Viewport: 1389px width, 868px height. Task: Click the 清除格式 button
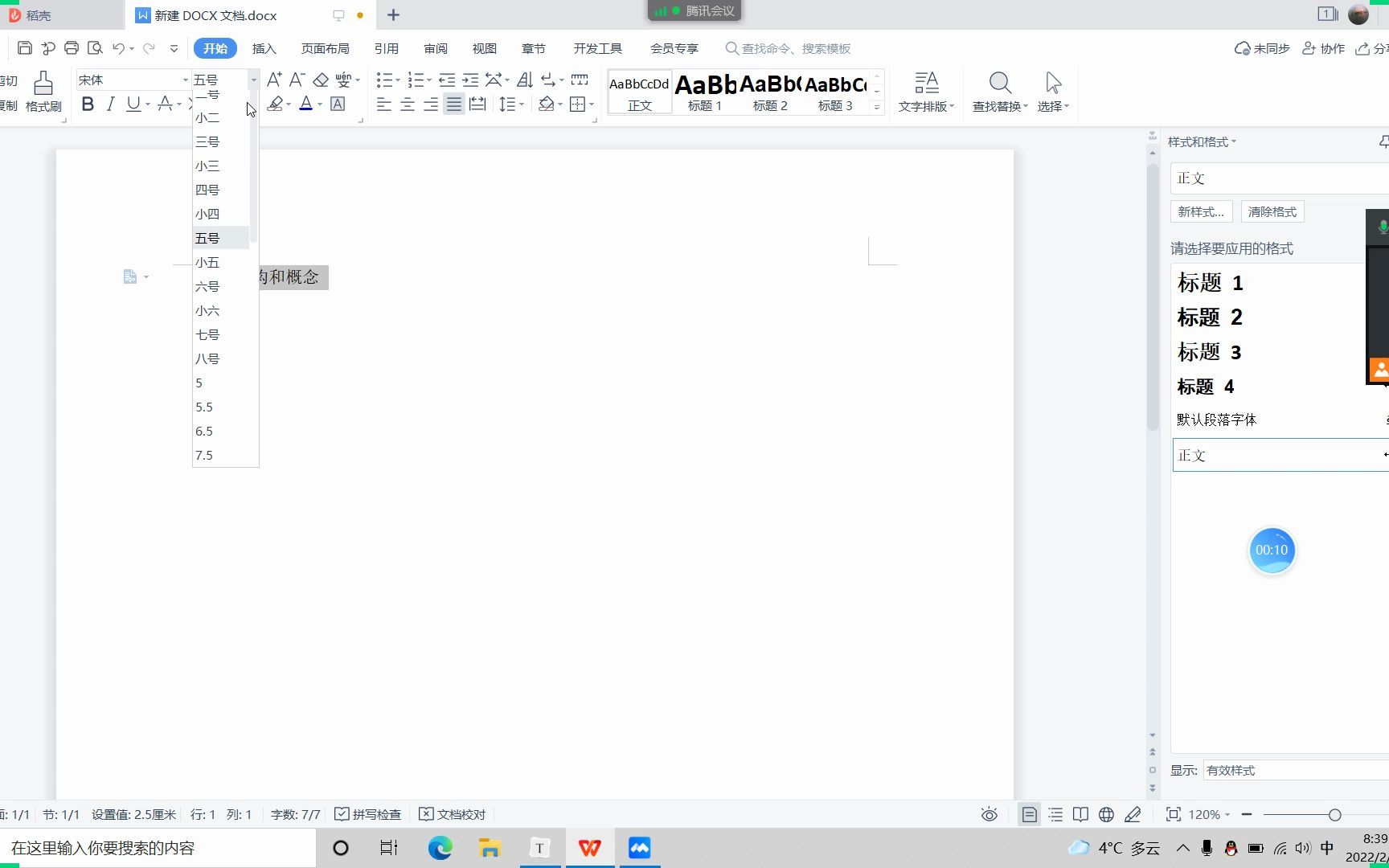point(1272,212)
